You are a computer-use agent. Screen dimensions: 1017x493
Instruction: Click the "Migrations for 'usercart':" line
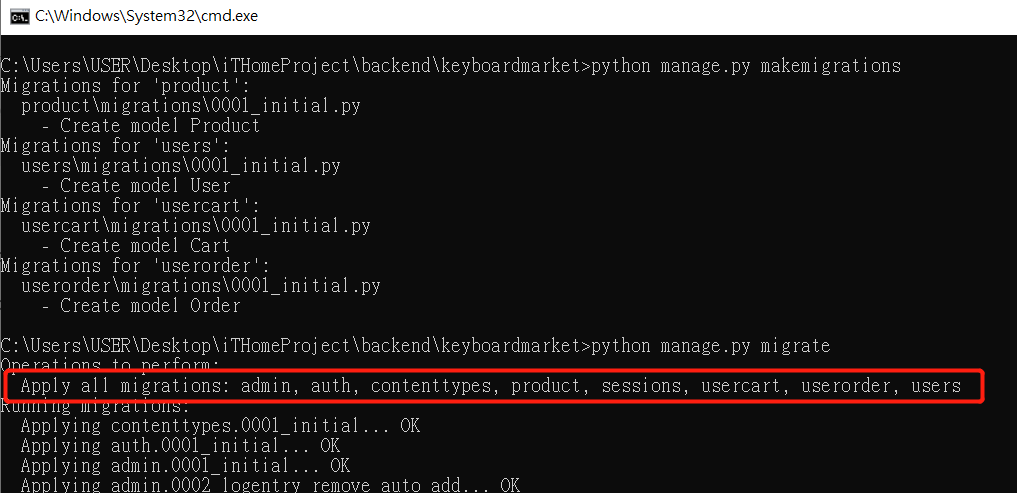click(130, 206)
